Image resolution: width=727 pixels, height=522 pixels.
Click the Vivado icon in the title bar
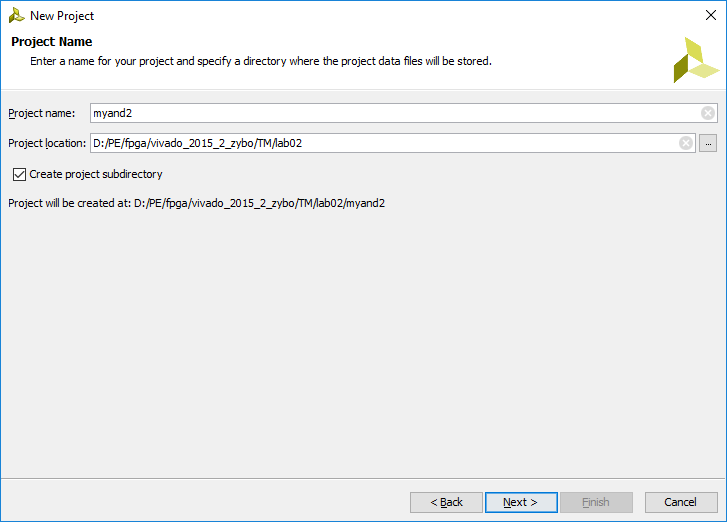coord(16,16)
